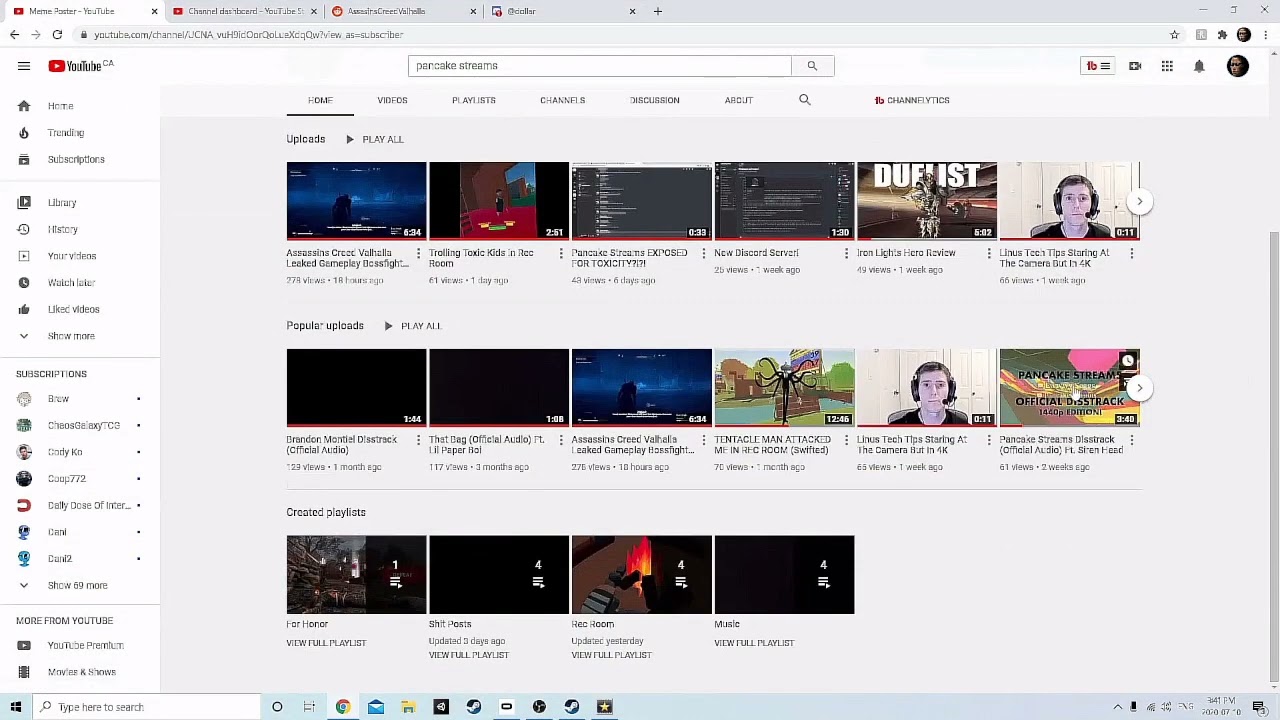Click the search magnifier button
This screenshot has width=1280, height=720.
(x=812, y=66)
